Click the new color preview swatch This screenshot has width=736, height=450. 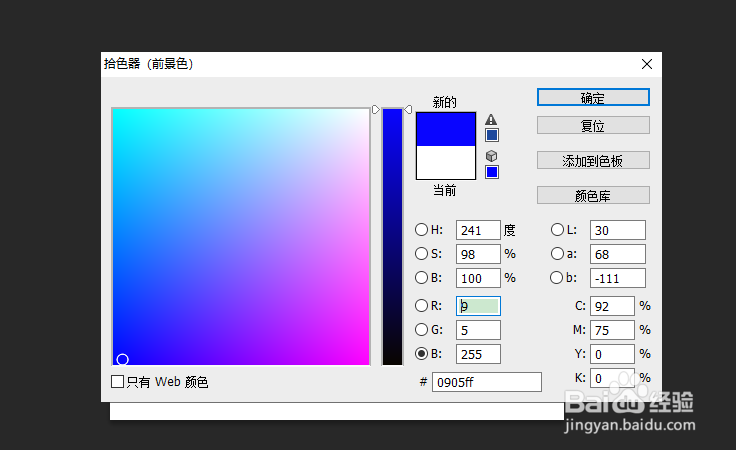pos(446,129)
